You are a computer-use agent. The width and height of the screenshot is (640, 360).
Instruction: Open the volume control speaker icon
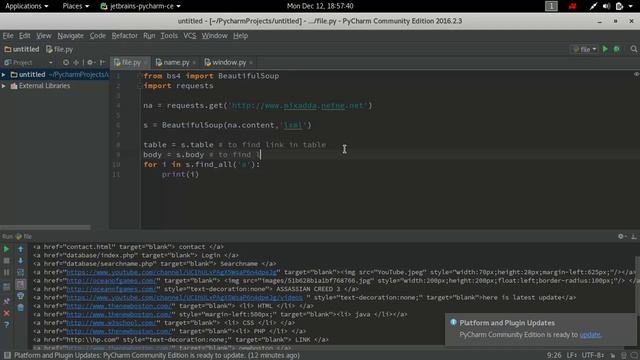coord(606,6)
